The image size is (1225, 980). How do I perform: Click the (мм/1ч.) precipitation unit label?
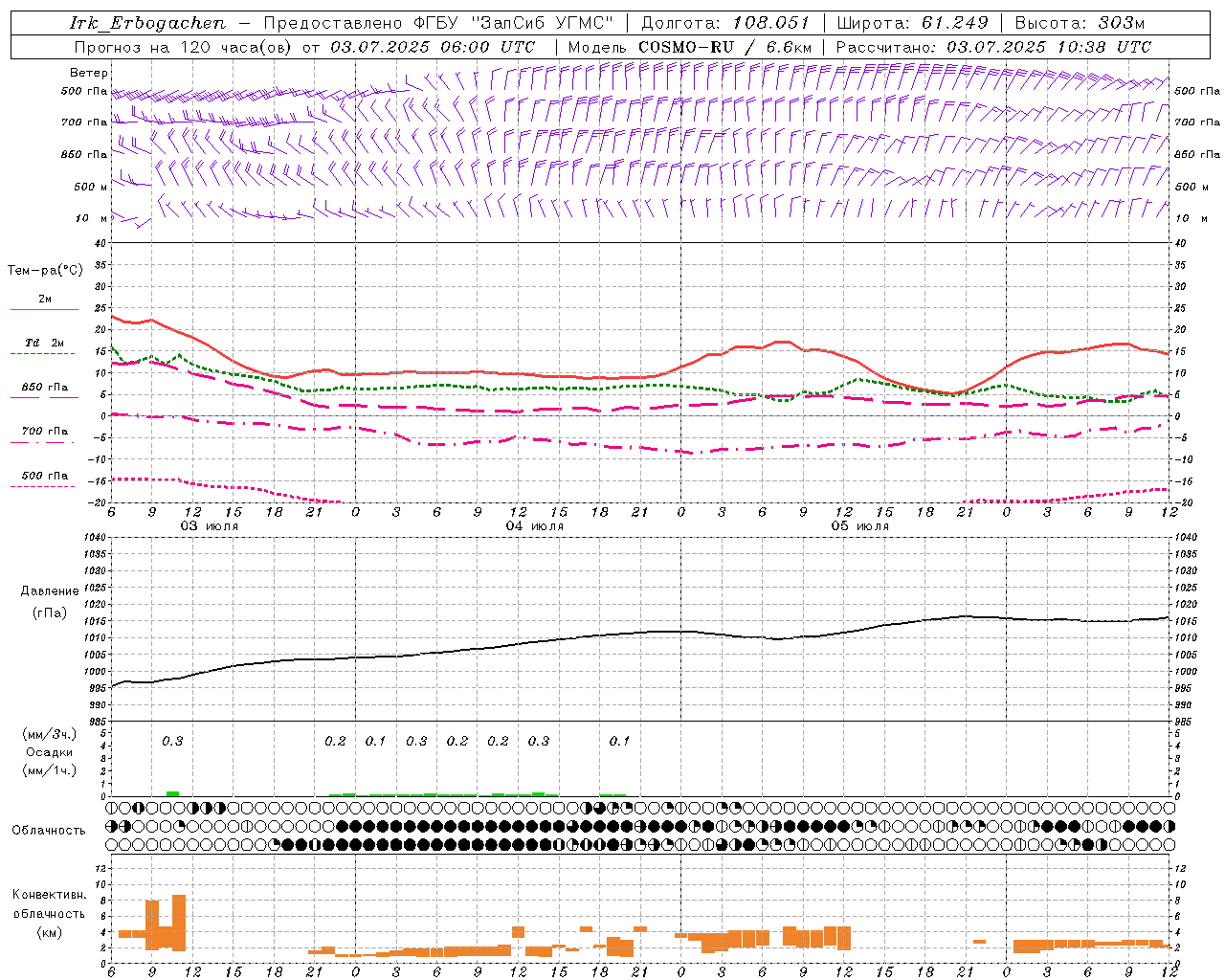click(x=50, y=770)
